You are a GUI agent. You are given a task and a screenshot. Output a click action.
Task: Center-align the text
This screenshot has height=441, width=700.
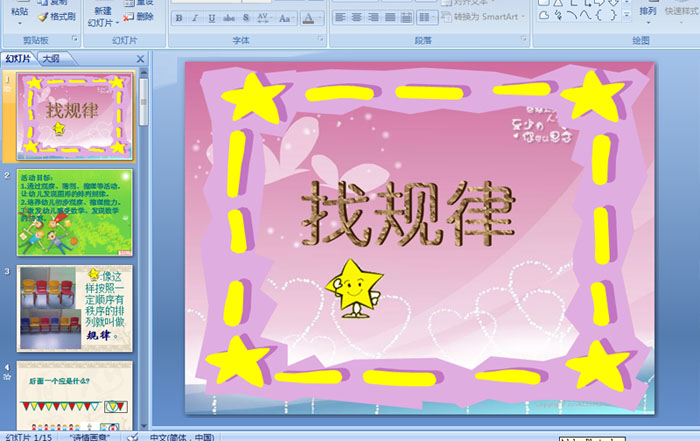click(x=357, y=17)
